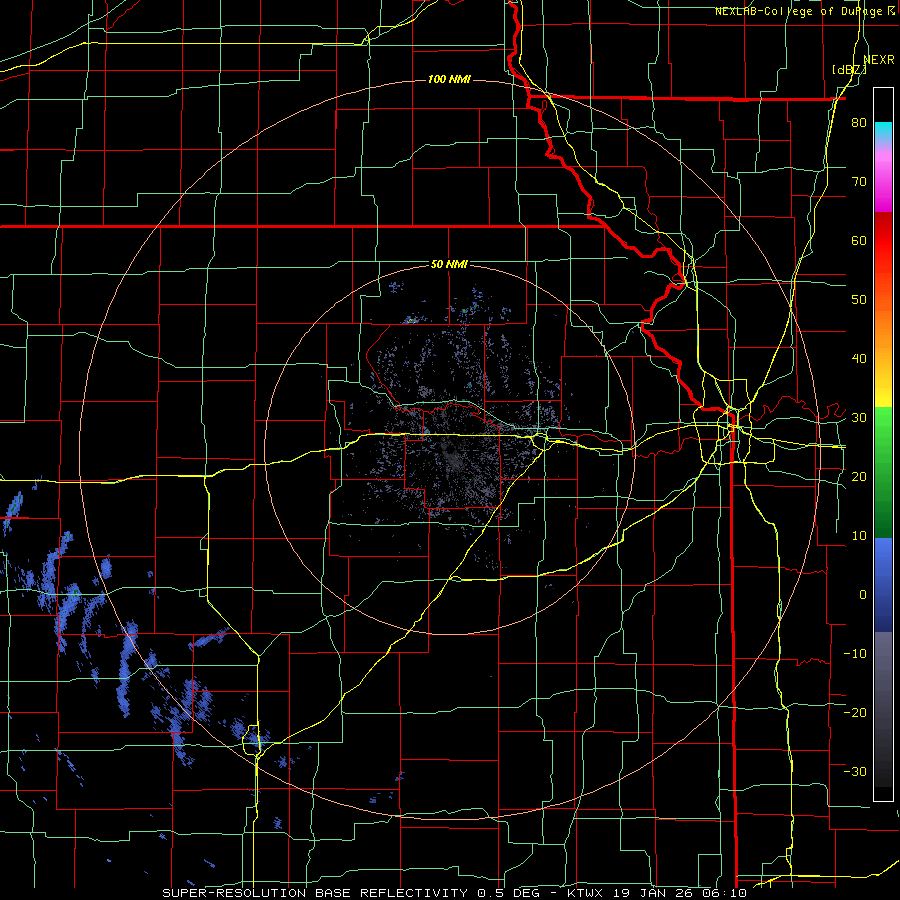This screenshot has height=900, width=900.
Task: Click the 100 NMI range ring label
Action: pos(449,79)
